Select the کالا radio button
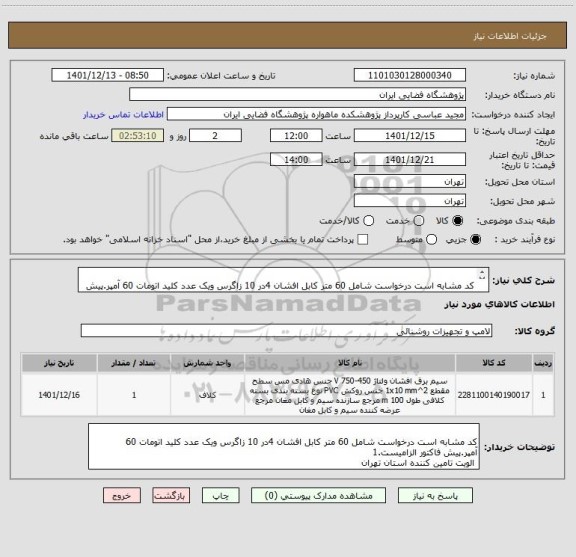 (458, 220)
